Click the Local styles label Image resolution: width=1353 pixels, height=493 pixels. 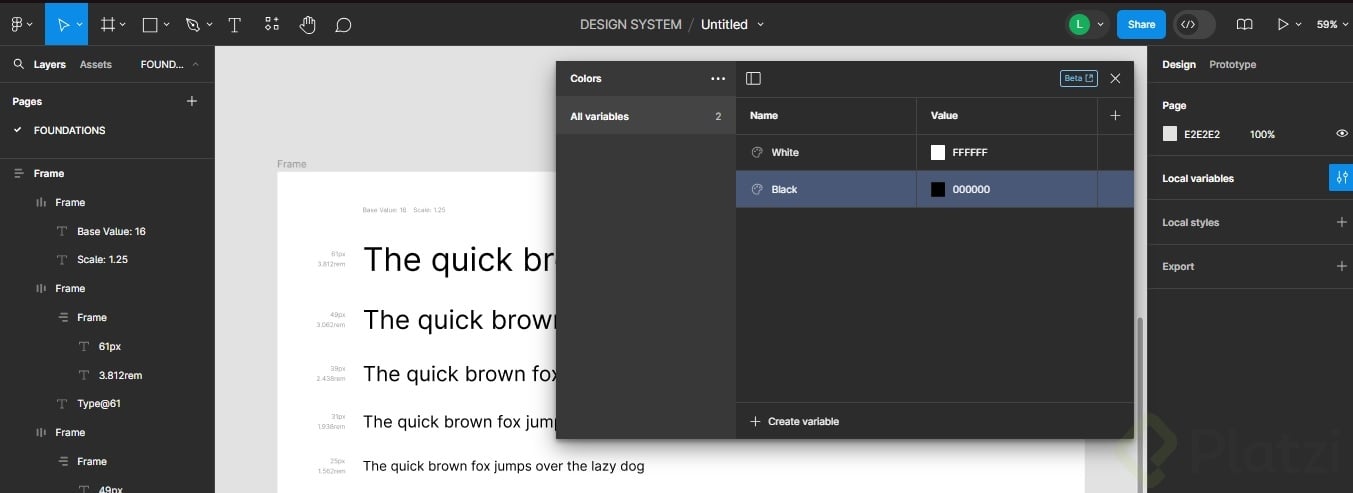pyautogui.click(x=1190, y=222)
